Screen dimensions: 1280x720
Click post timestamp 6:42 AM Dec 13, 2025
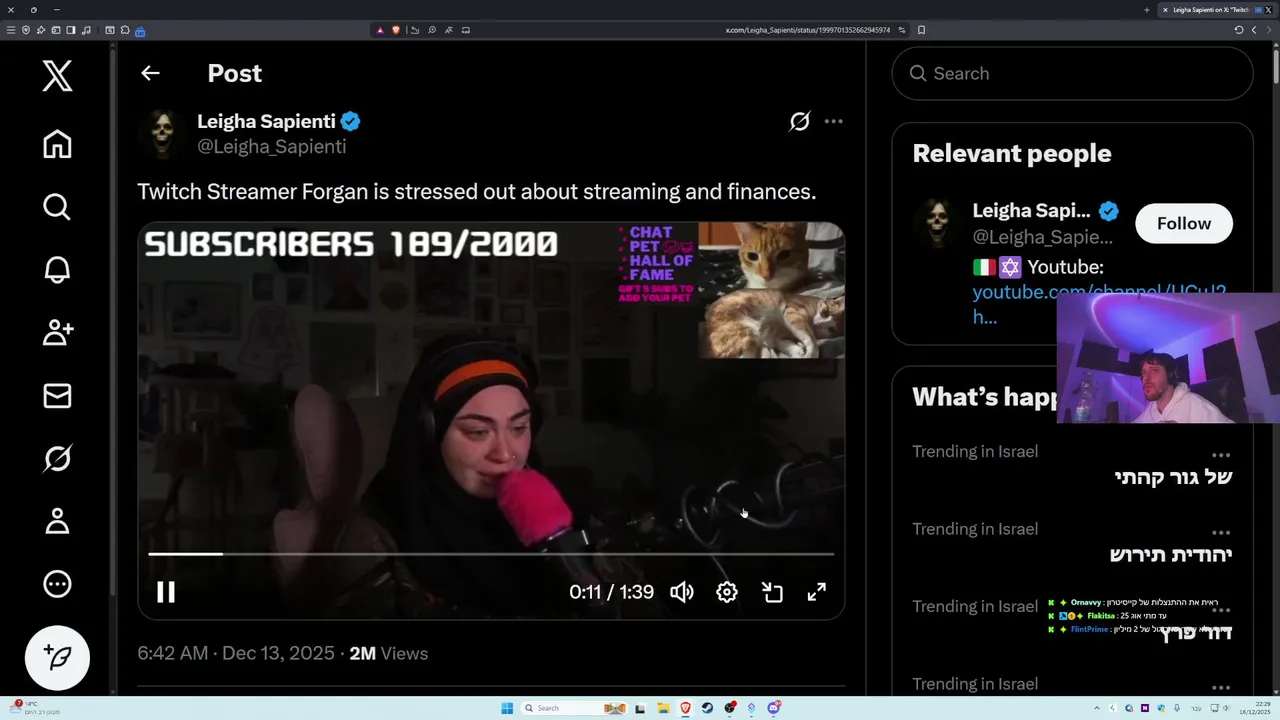coord(236,653)
